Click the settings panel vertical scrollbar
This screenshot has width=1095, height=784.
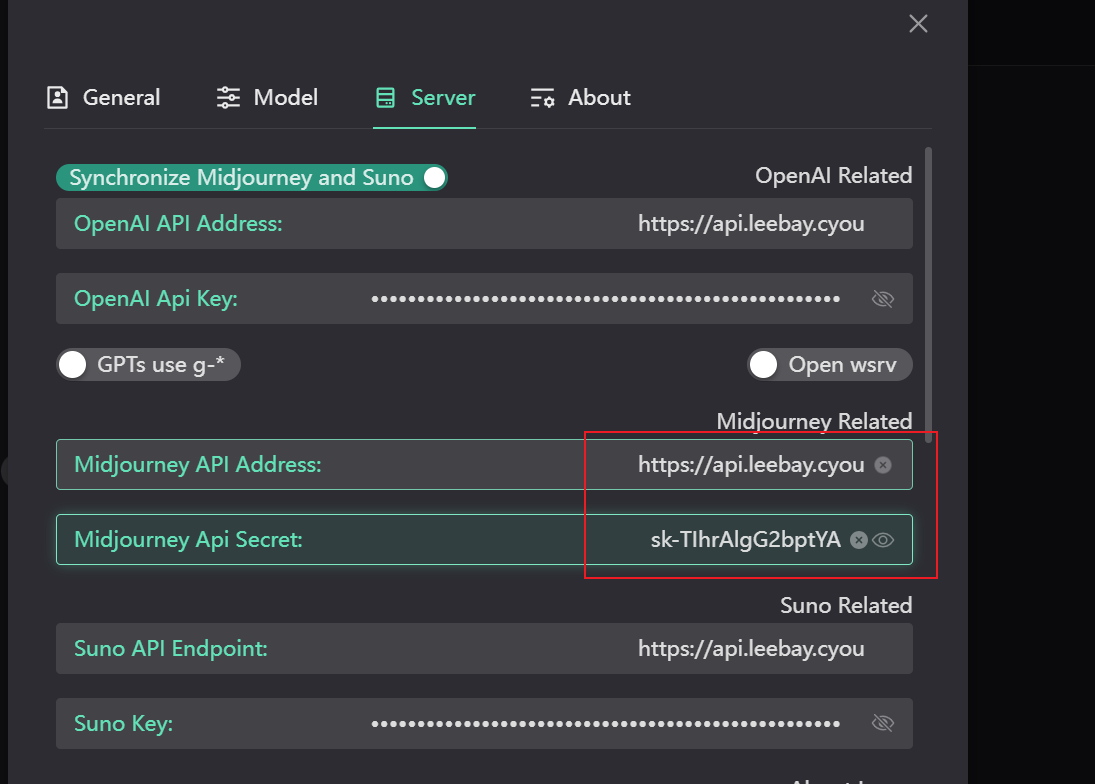pos(929,290)
